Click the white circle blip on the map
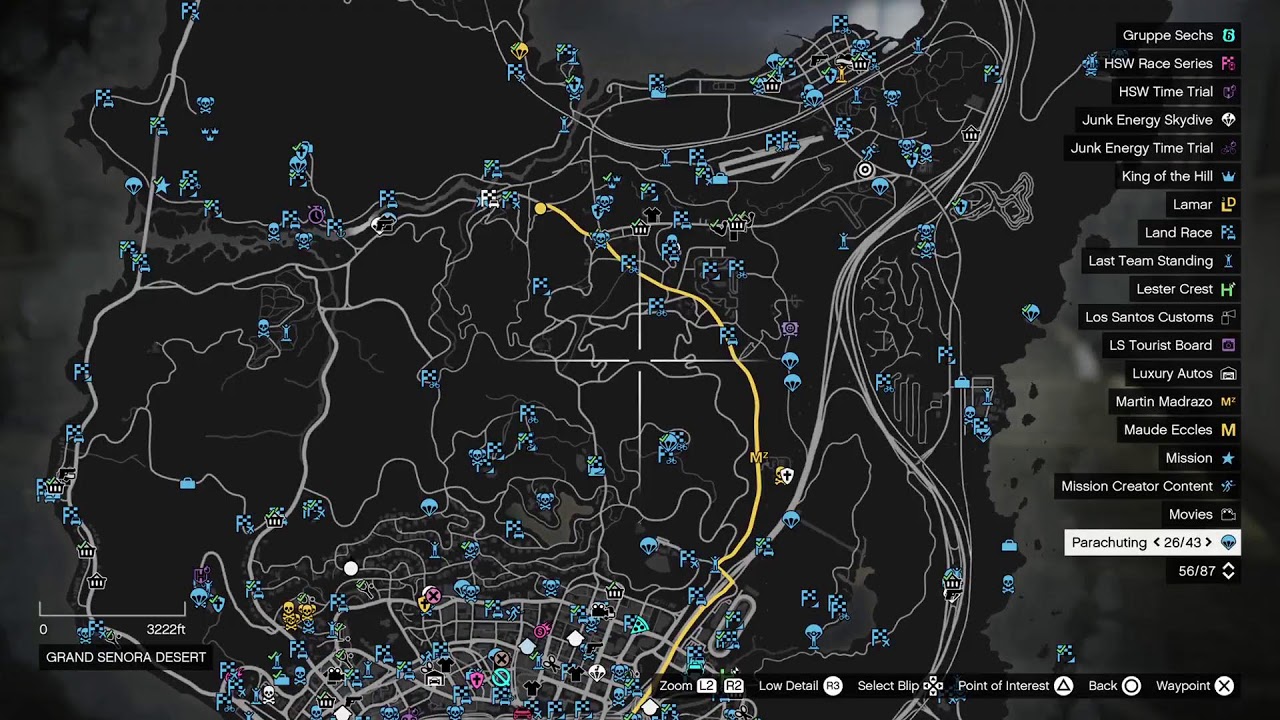This screenshot has height=720, width=1280. 351,568
